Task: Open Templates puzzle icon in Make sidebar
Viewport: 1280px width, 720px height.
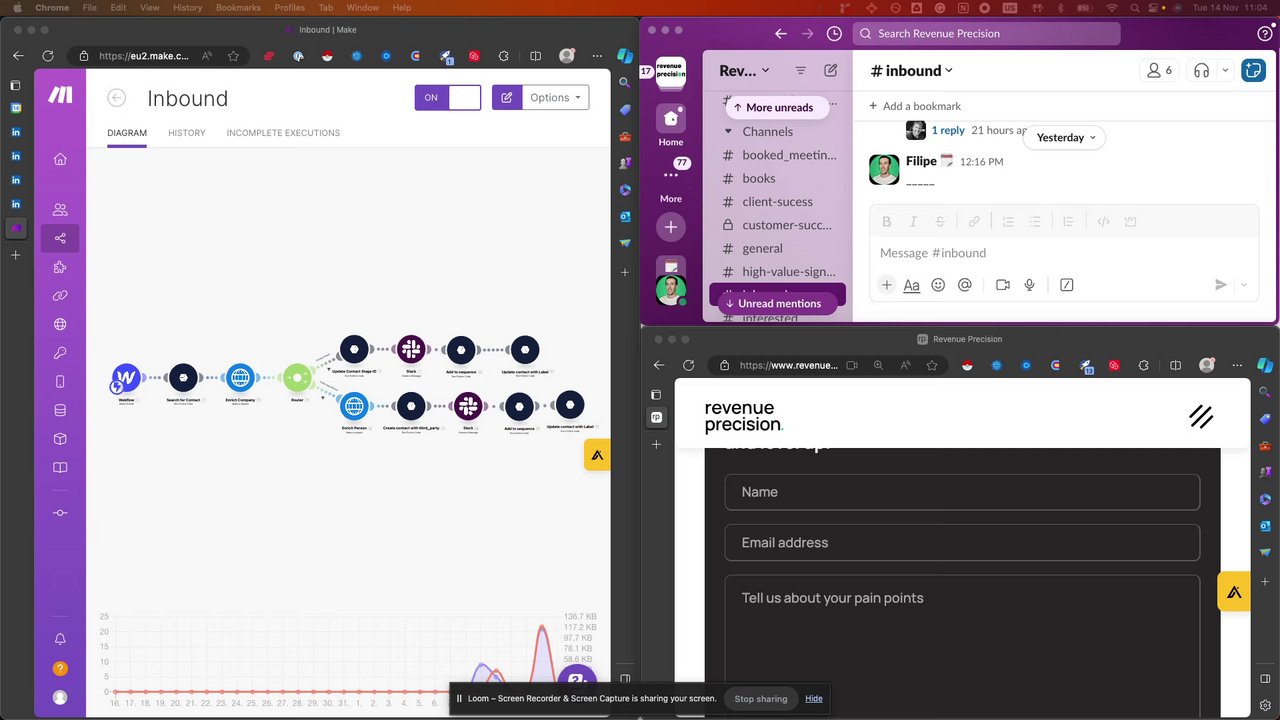Action: pos(60,267)
